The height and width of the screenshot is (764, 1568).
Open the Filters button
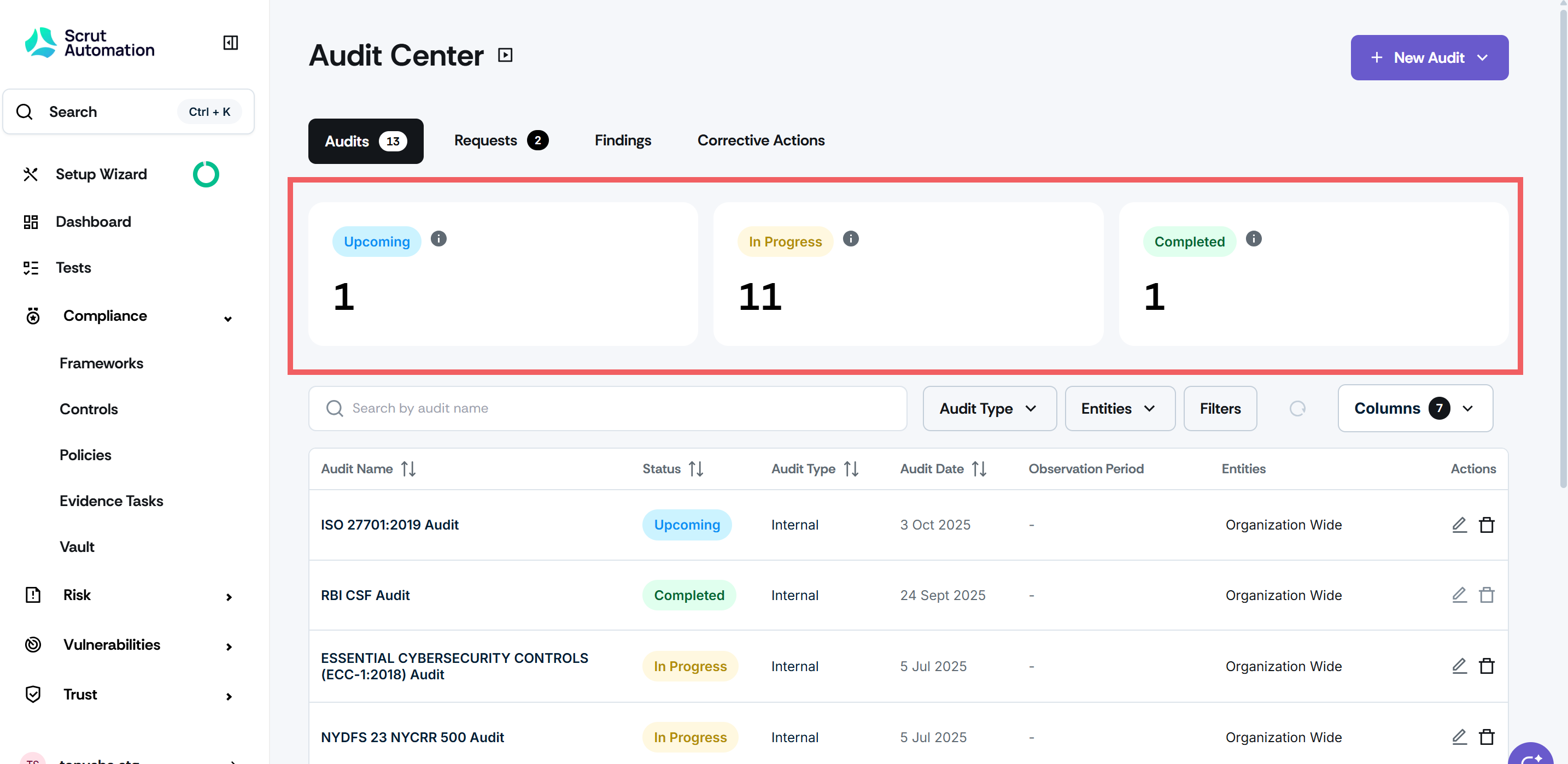1219,408
